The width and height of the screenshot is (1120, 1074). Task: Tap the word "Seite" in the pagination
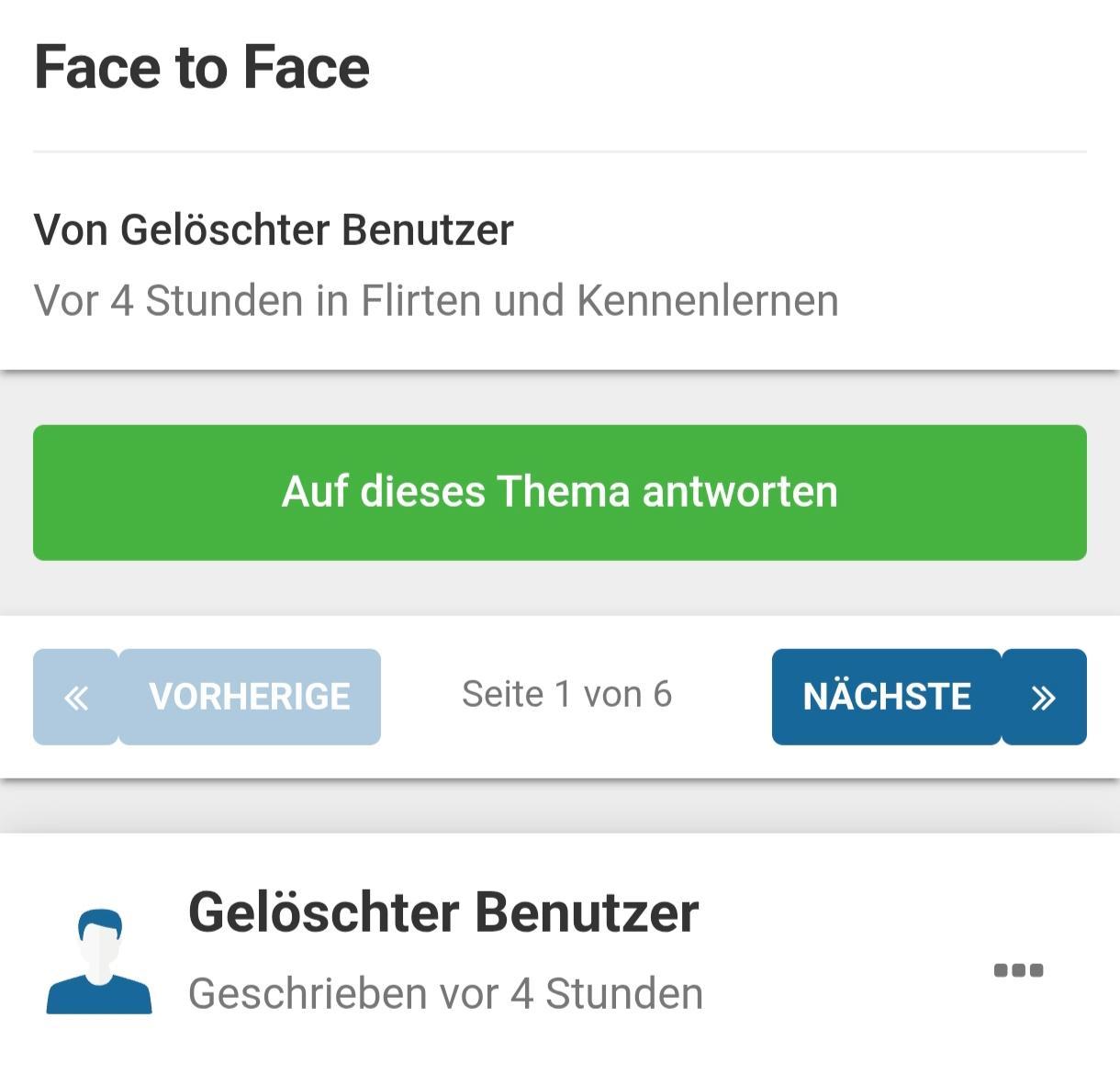coord(502,695)
